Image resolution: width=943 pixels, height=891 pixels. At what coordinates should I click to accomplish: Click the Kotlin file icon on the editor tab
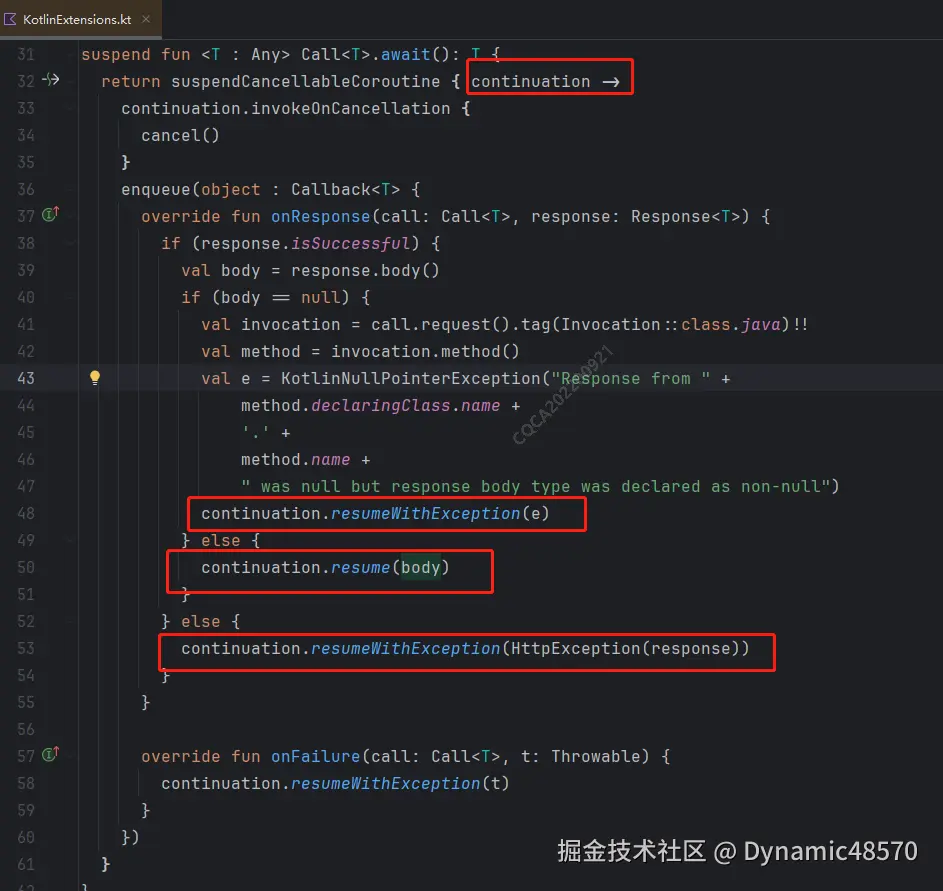12,18
